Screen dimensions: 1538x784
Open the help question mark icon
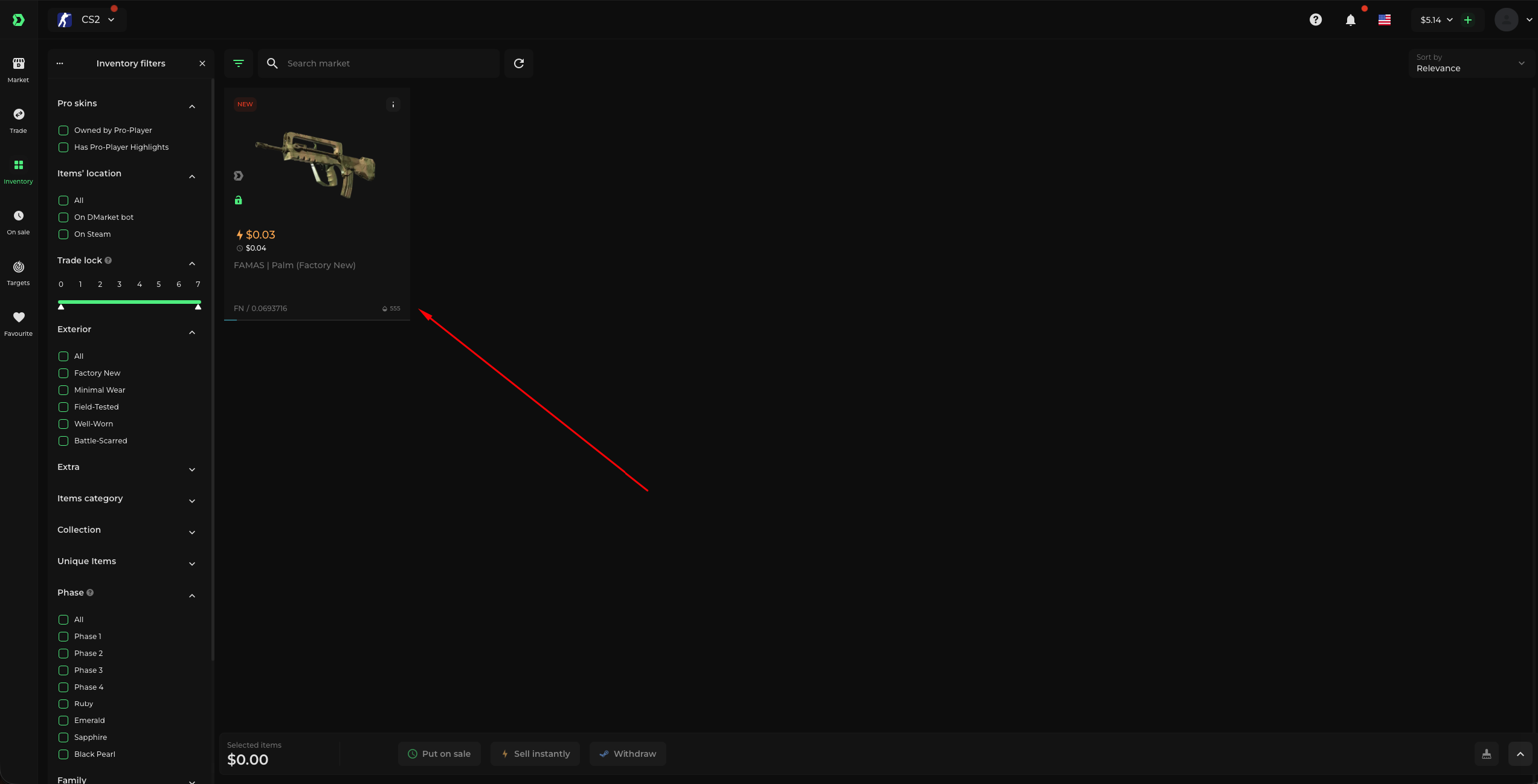click(1316, 20)
